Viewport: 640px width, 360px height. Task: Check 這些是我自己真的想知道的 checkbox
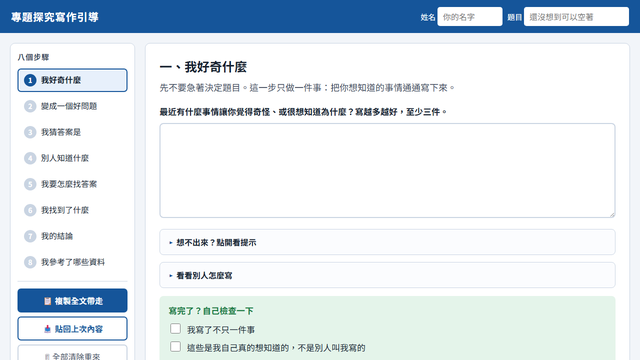click(x=176, y=347)
